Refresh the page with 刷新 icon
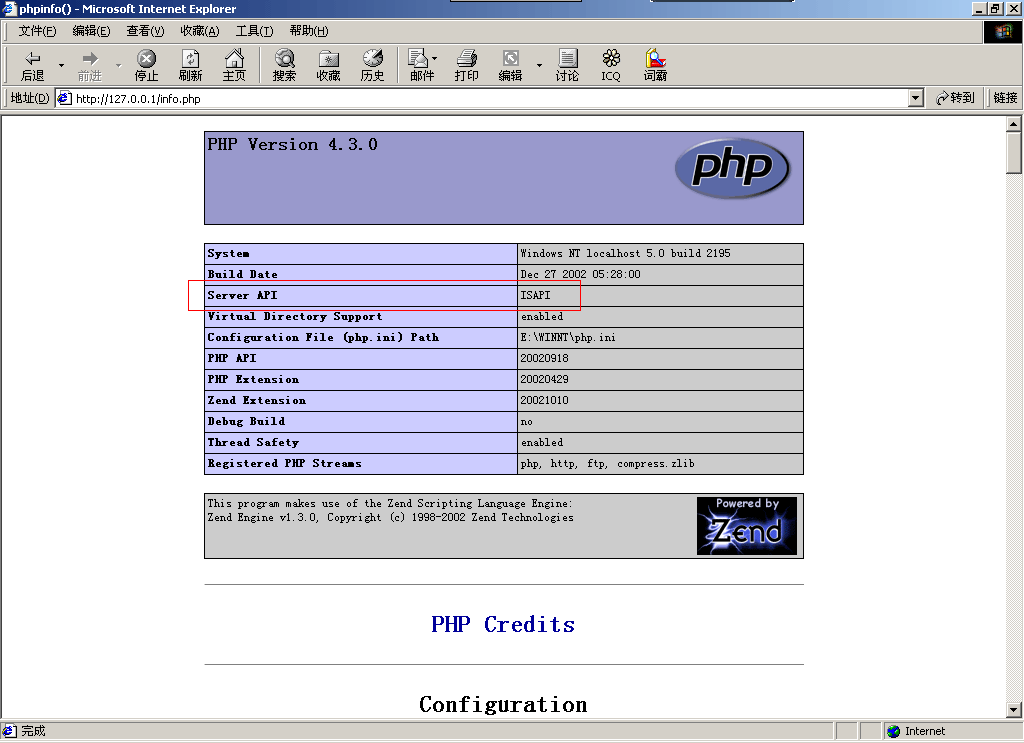This screenshot has width=1024, height=743. coord(190,66)
